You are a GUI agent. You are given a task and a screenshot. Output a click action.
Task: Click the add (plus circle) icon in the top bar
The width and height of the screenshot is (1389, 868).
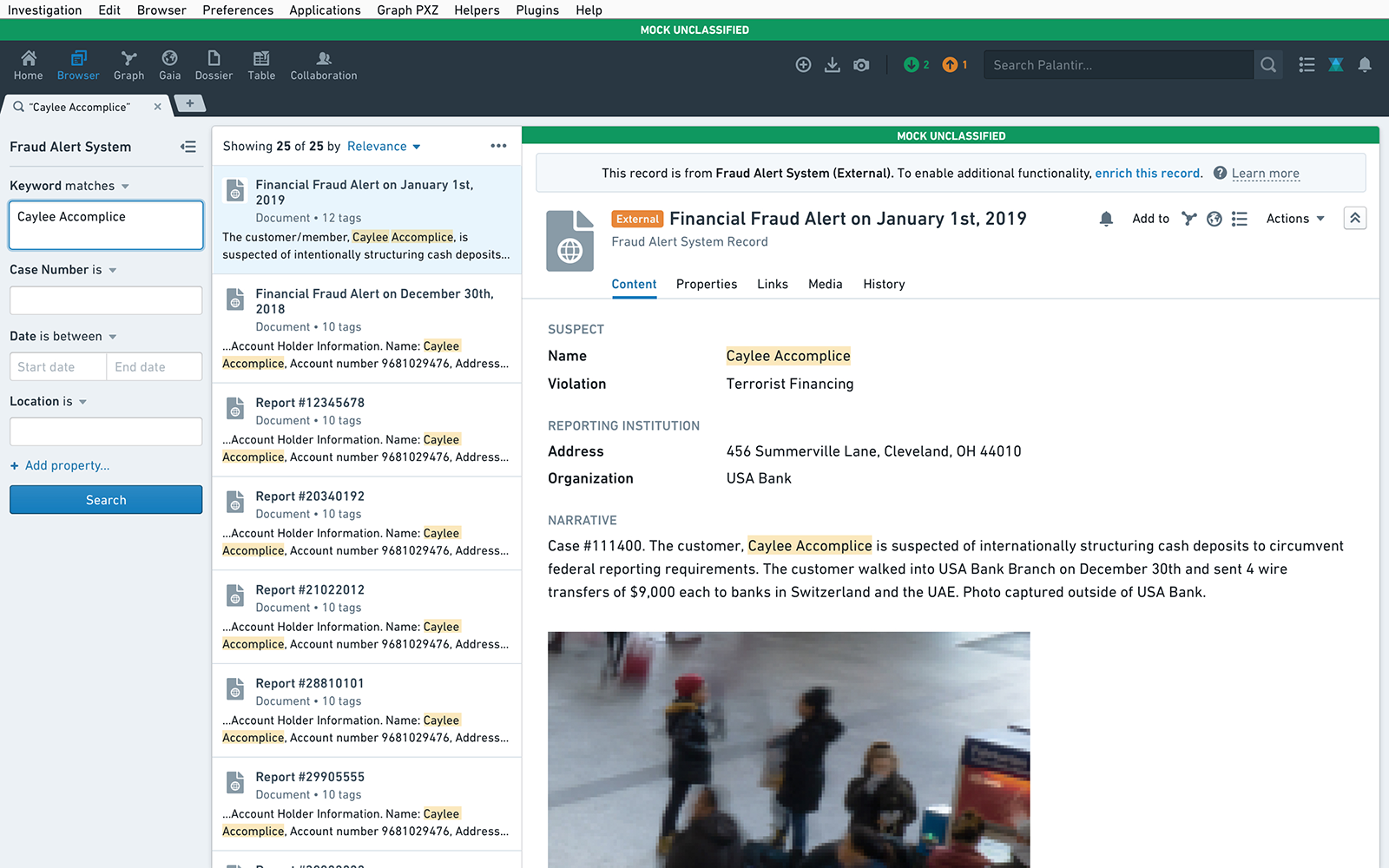[x=804, y=65]
